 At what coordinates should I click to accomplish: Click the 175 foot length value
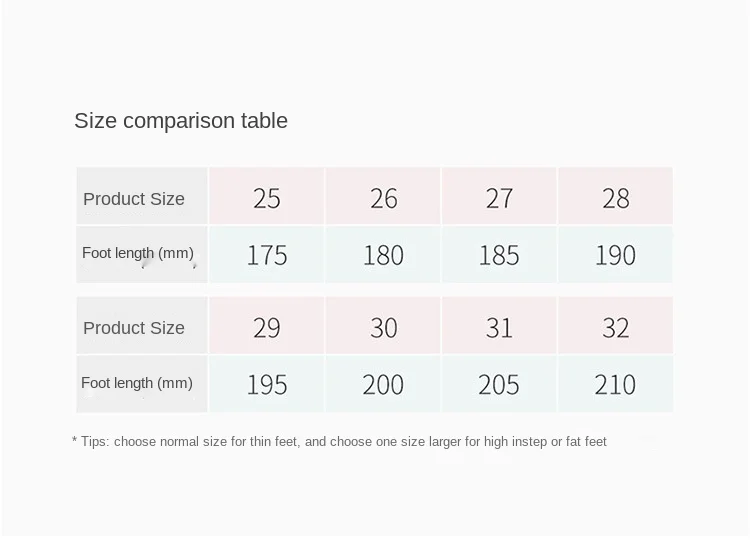click(267, 255)
